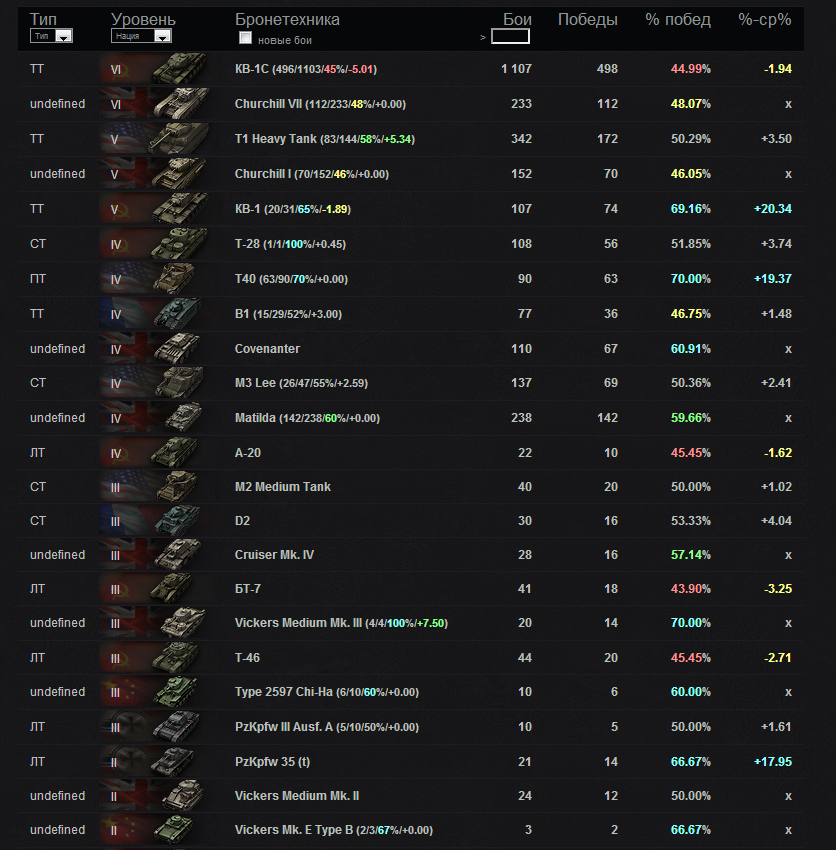Click the +17.95 value in PzKpfw 35 (t) row
The width and height of the screenshot is (836, 850).
(773, 762)
